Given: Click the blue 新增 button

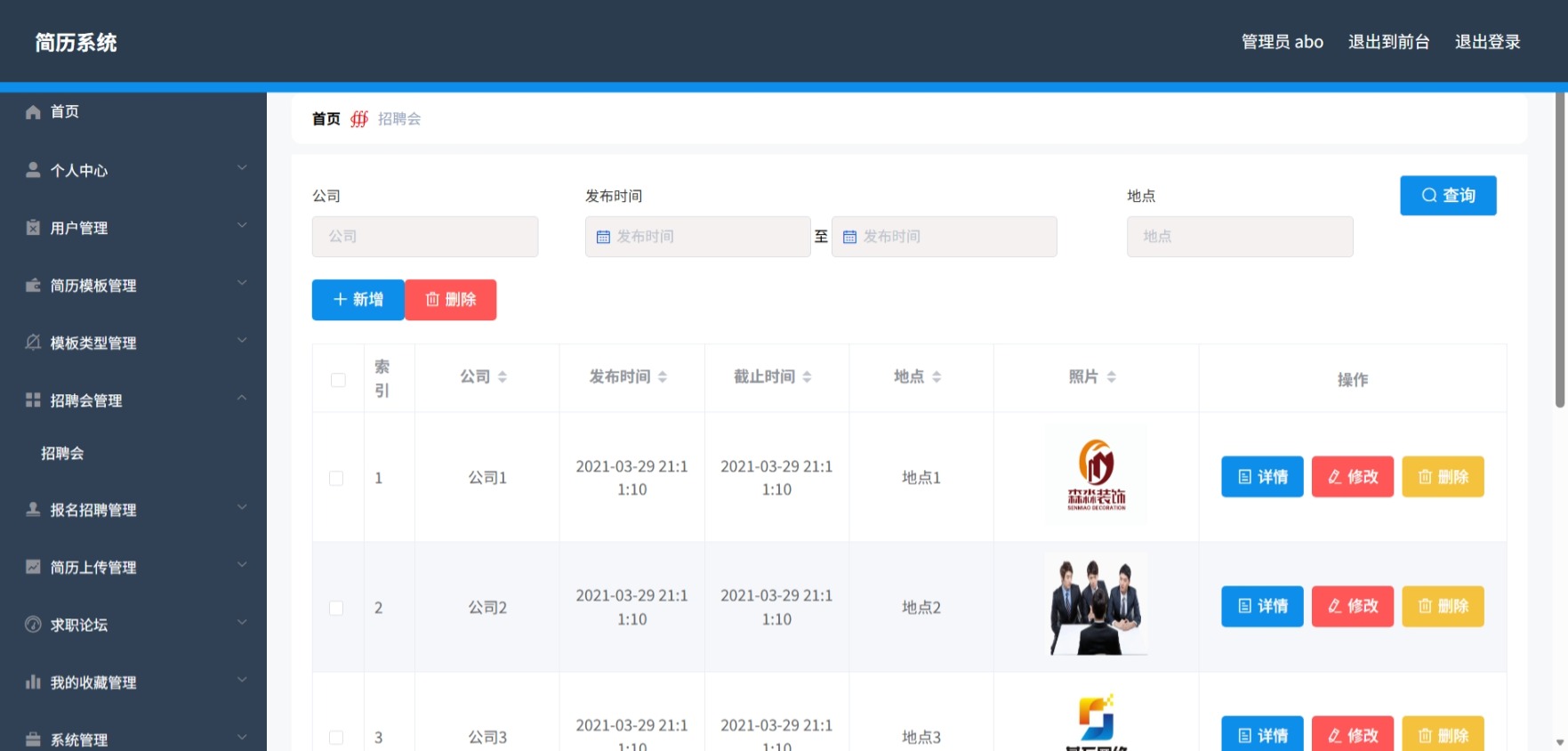Looking at the screenshot, I should click(x=358, y=300).
